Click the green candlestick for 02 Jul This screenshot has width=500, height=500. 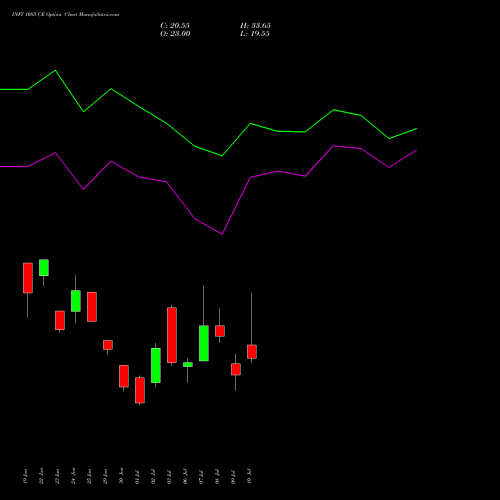click(156, 365)
